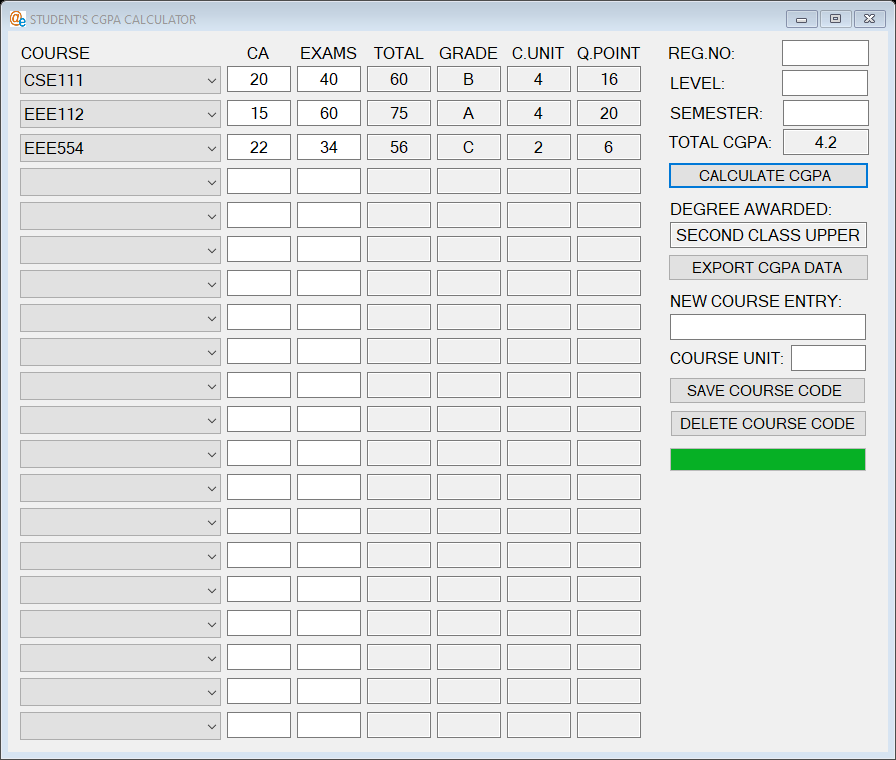Click the C.UNIT field for CSE111
This screenshot has width=896, height=760.
click(x=538, y=79)
